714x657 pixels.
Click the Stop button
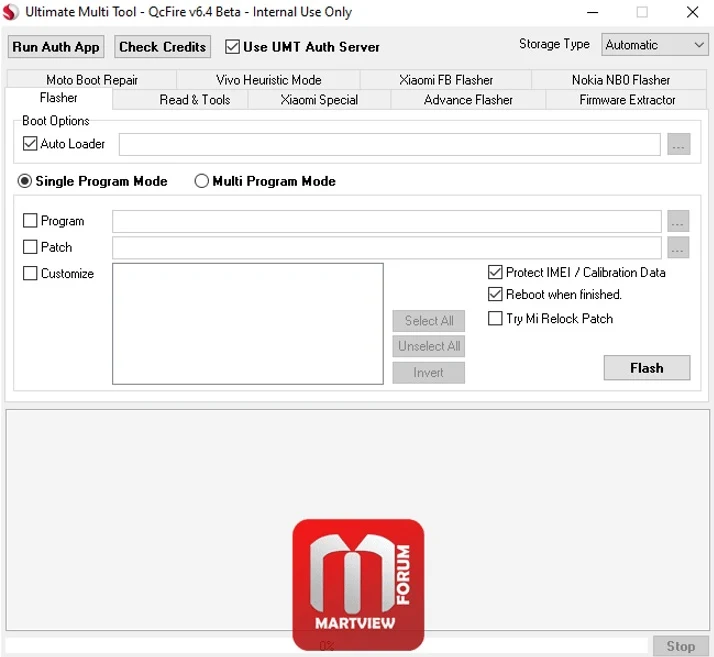[x=681, y=646]
